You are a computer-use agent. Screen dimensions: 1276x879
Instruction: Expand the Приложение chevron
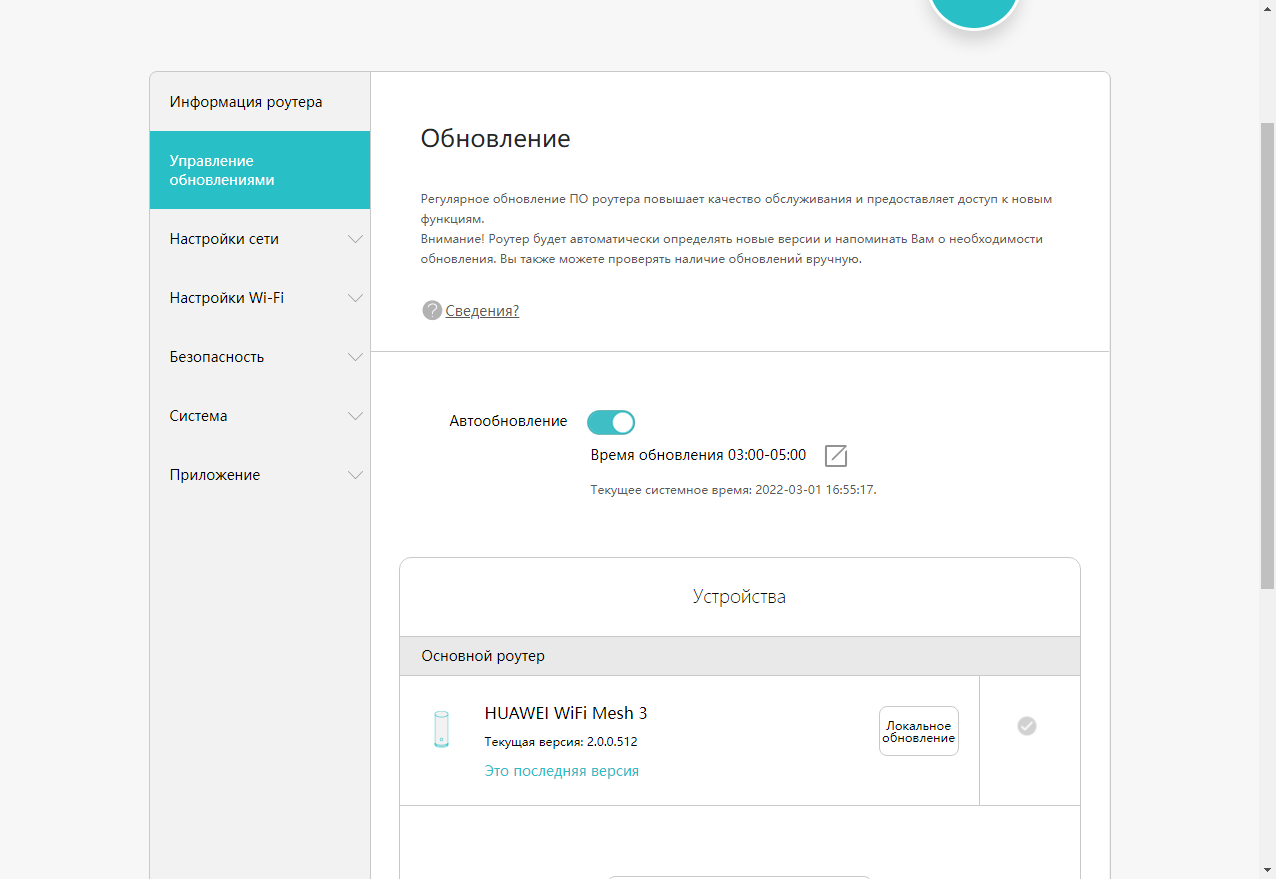(355, 475)
